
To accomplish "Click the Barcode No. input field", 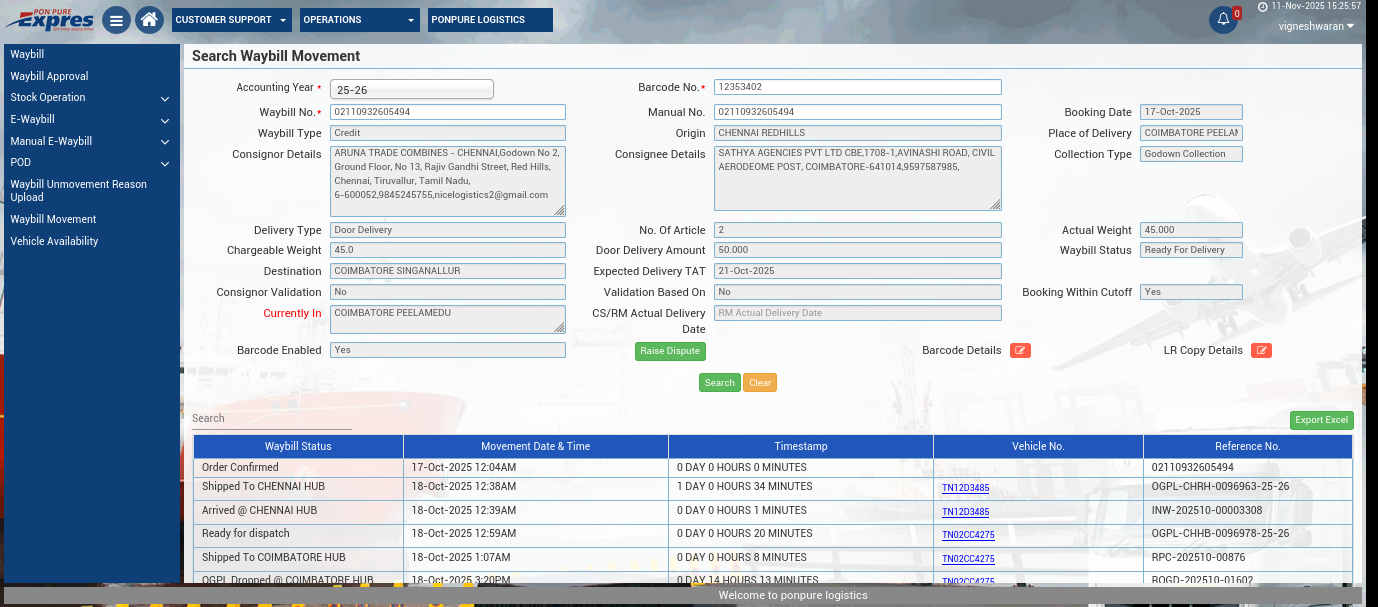I will click(857, 87).
